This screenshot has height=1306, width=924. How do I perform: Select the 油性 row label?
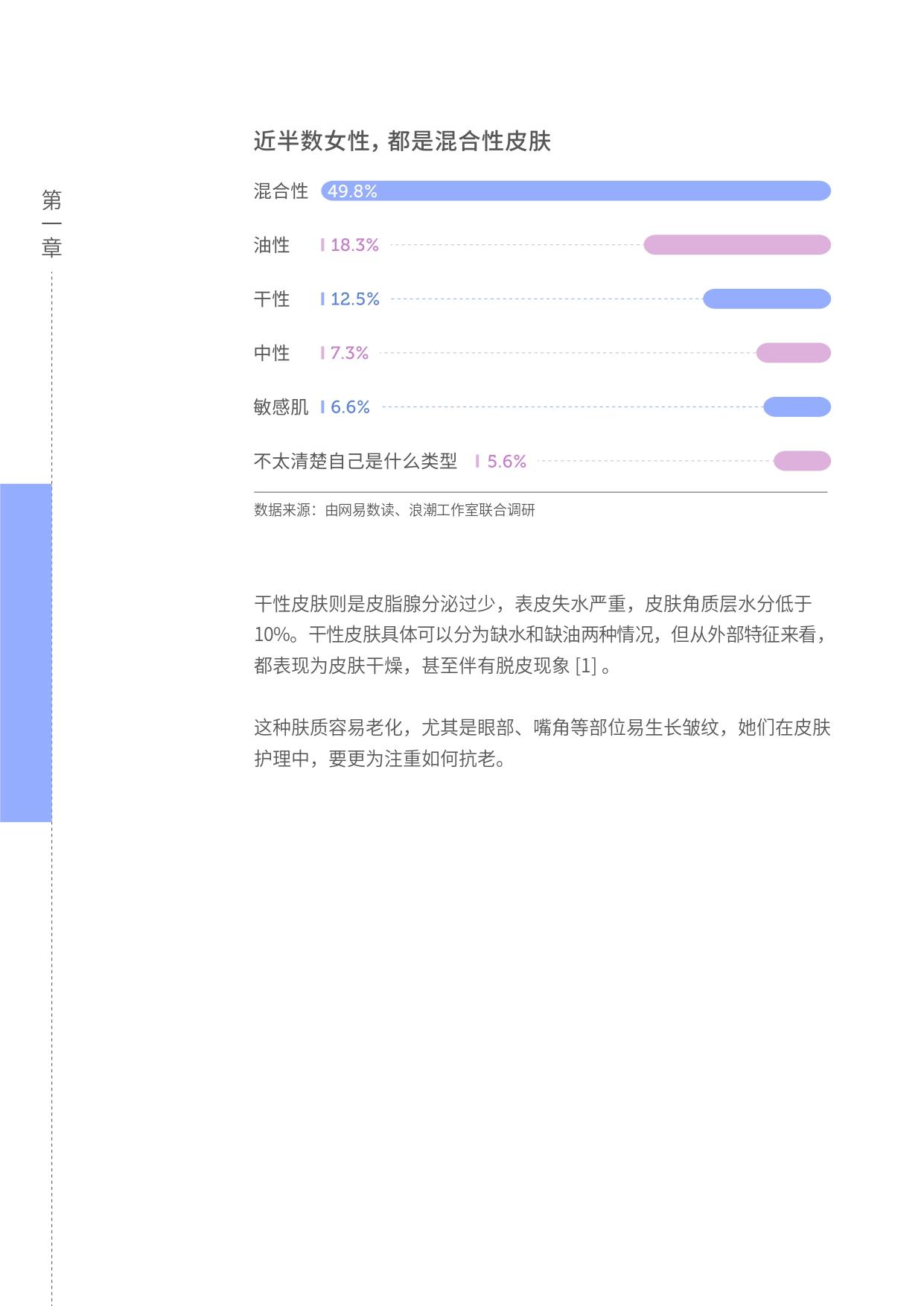click(x=272, y=245)
